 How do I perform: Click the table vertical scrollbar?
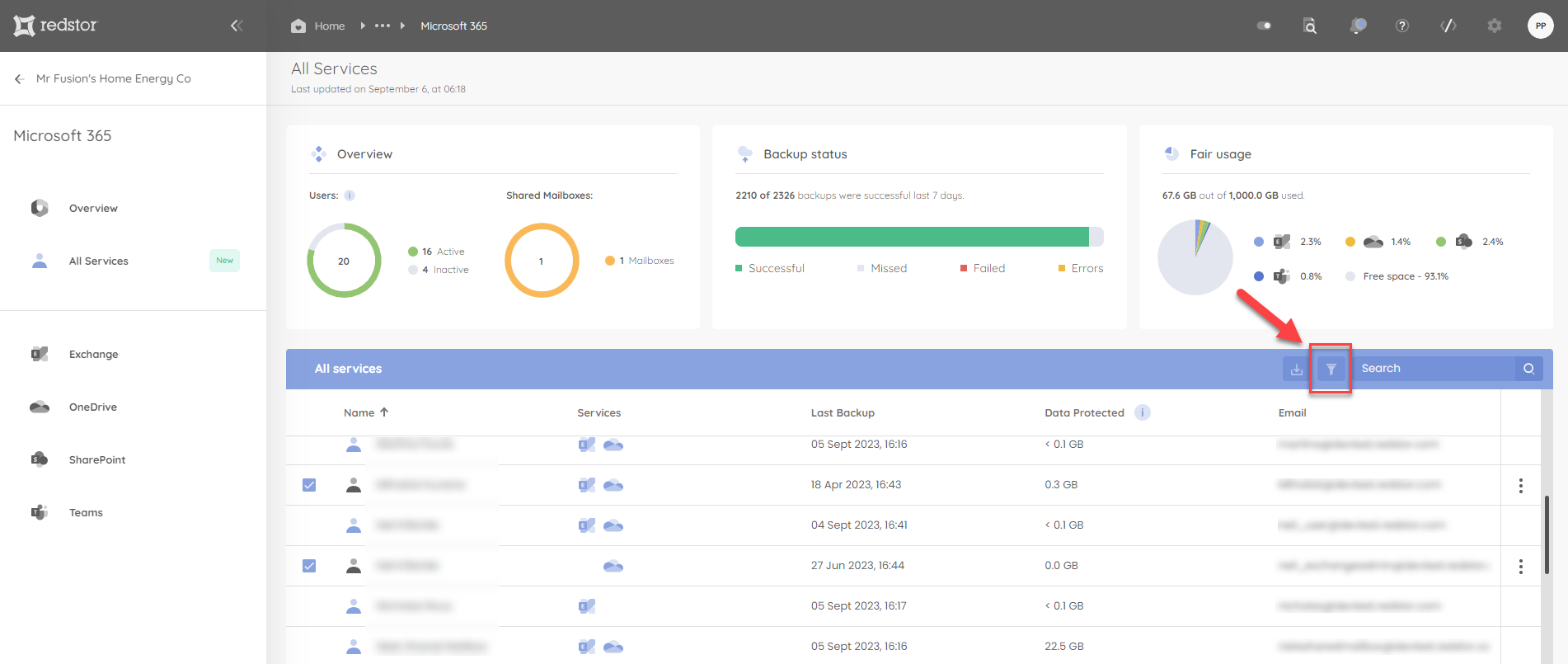click(x=1546, y=535)
